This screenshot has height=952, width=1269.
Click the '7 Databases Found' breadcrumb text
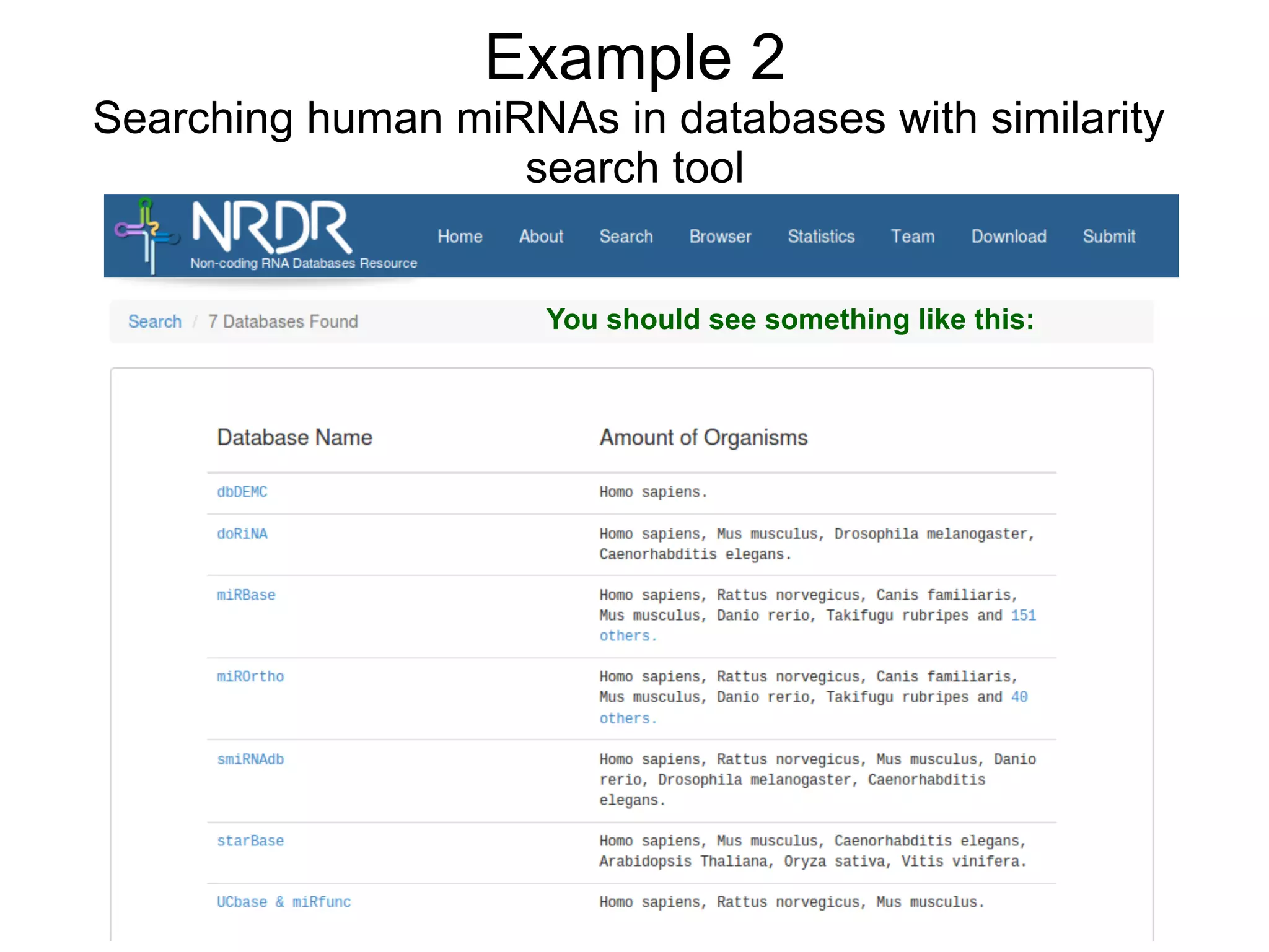click(x=283, y=321)
